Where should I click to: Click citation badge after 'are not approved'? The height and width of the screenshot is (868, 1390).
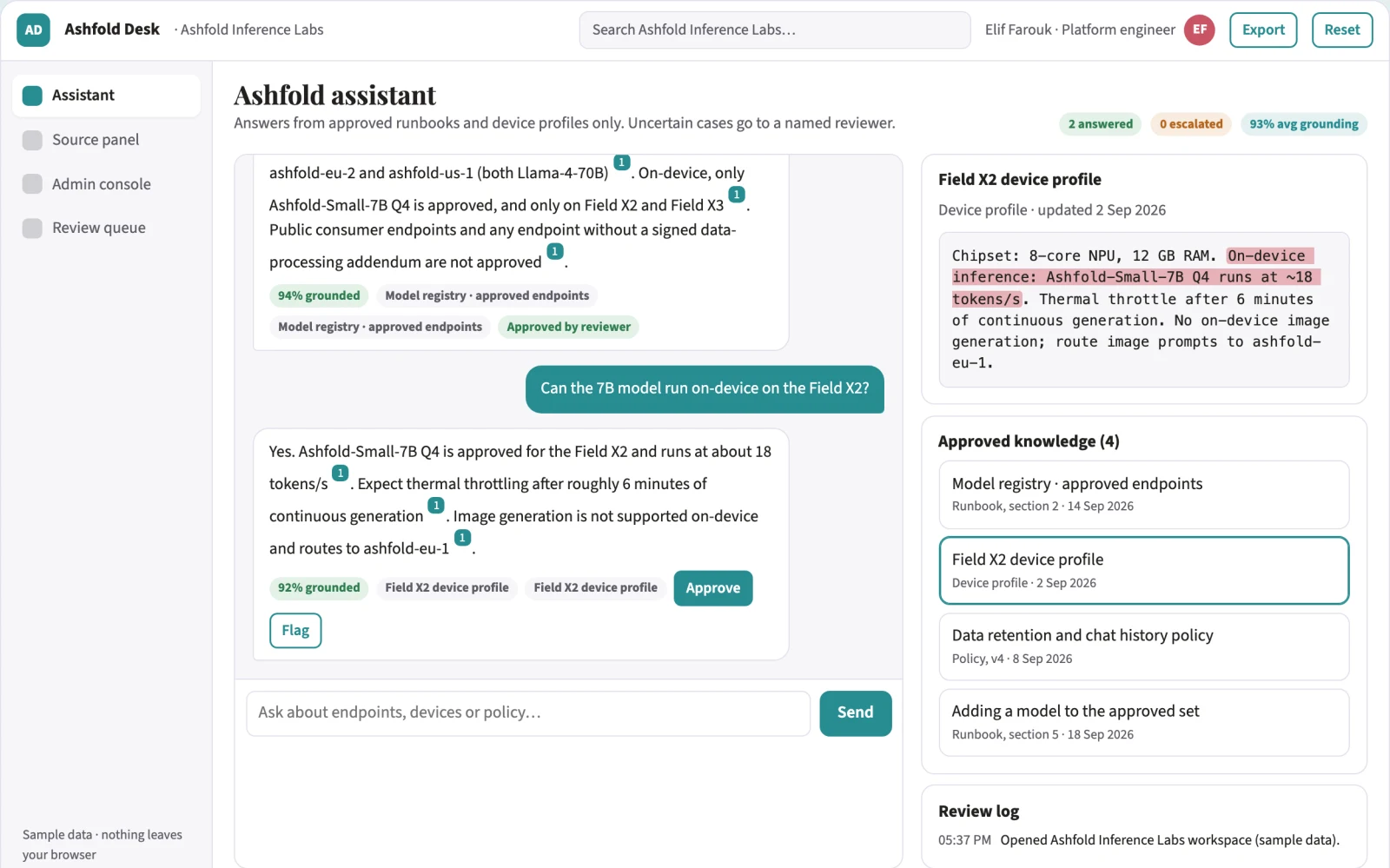coord(555,251)
